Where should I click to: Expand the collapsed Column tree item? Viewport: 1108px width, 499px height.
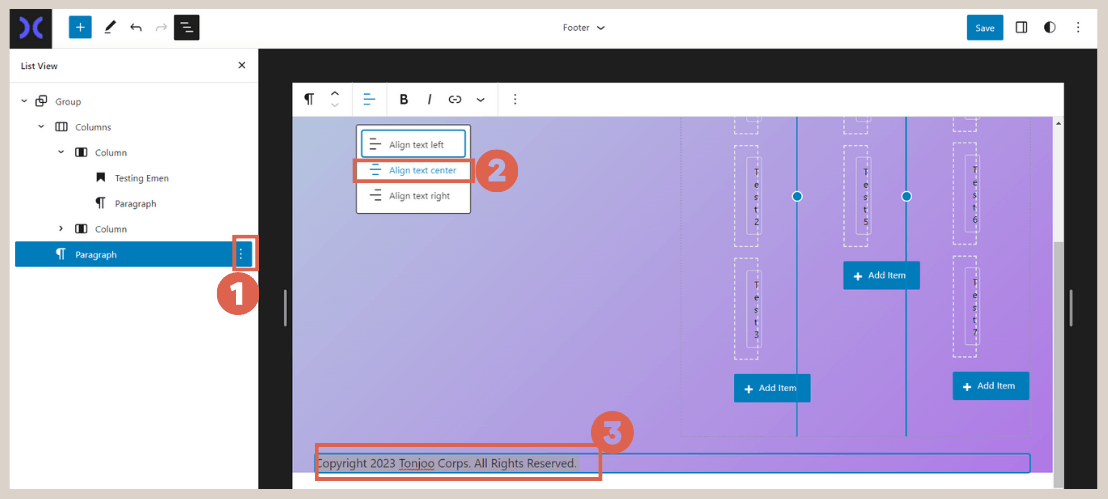pos(61,229)
